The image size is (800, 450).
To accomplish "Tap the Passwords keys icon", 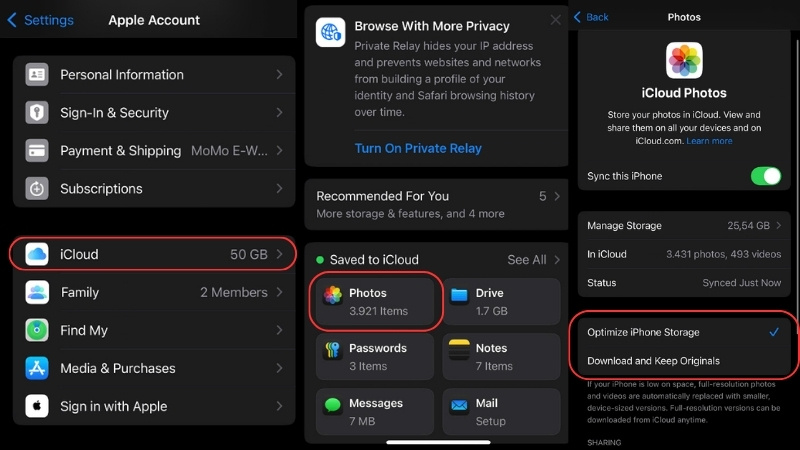I will click(333, 350).
